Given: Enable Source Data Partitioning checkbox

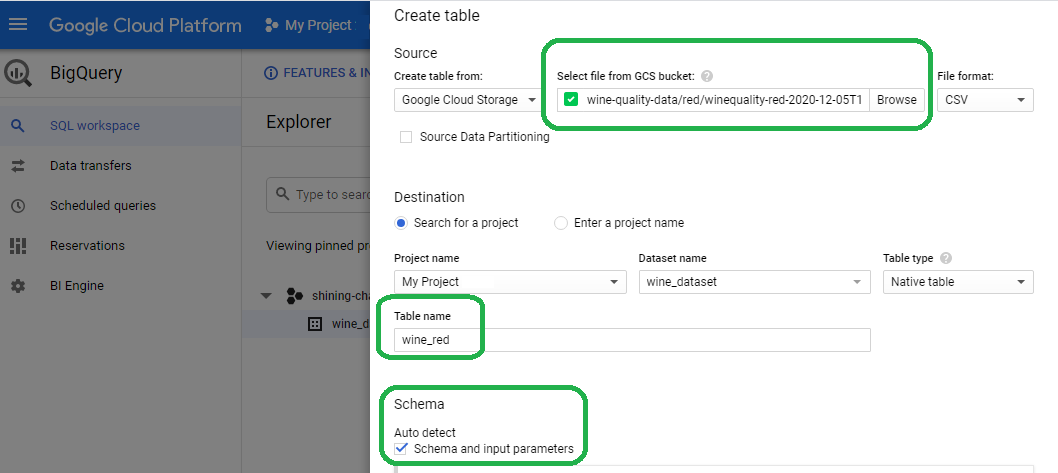Looking at the screenshot, I should click(406, 137).
